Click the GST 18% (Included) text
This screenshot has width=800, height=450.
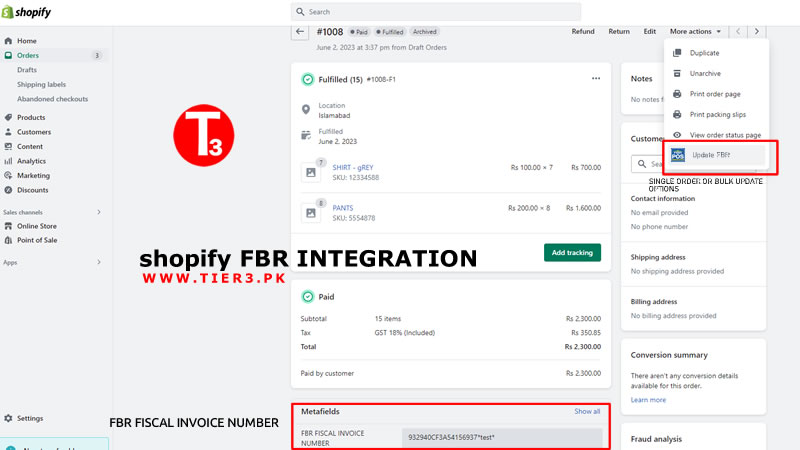[x=405, y=333]
